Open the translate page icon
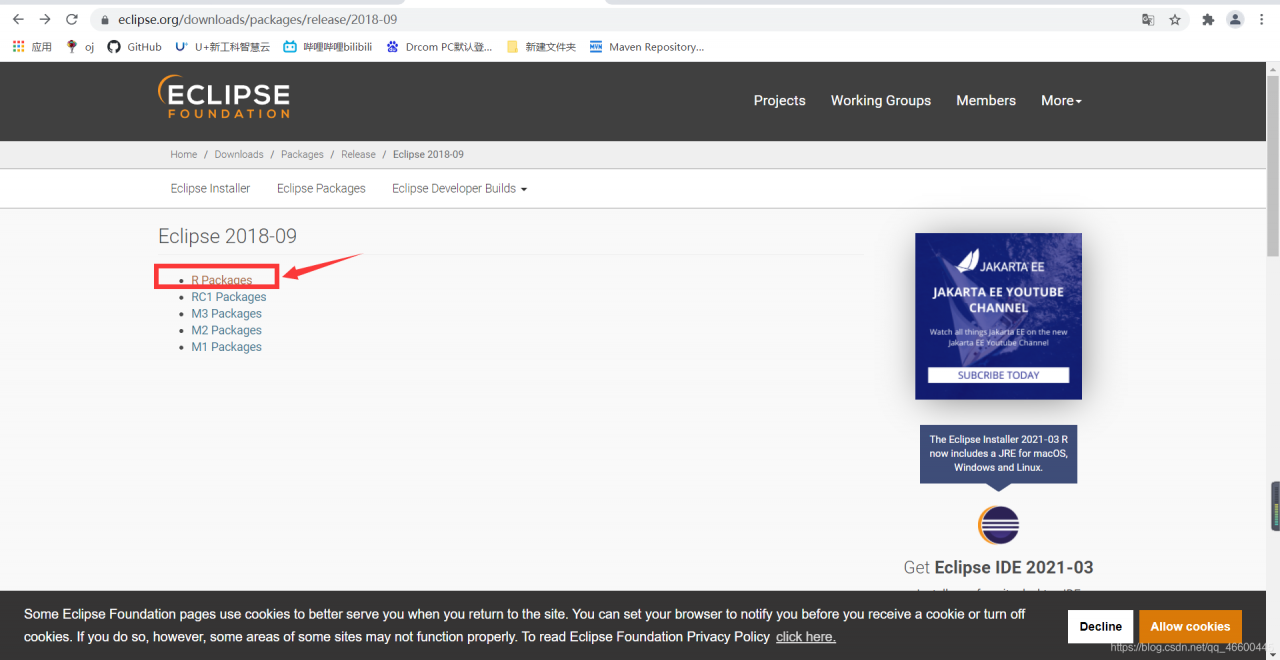Screen dimensions: 1280x660 pyautogui.click(x=1148, y=19)
